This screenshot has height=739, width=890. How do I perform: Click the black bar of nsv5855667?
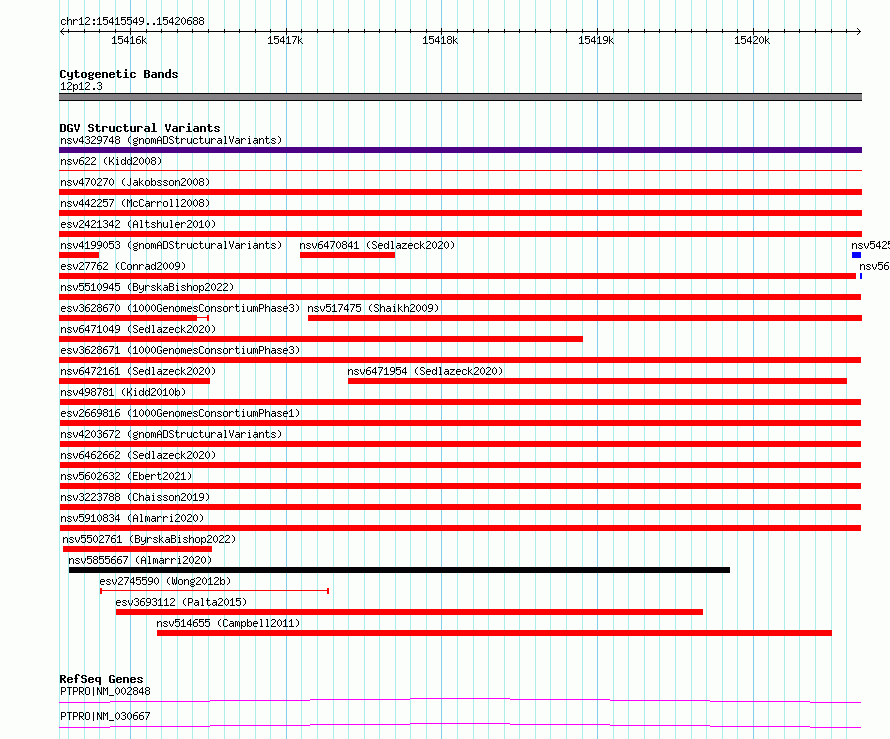[x=399, y=570]
